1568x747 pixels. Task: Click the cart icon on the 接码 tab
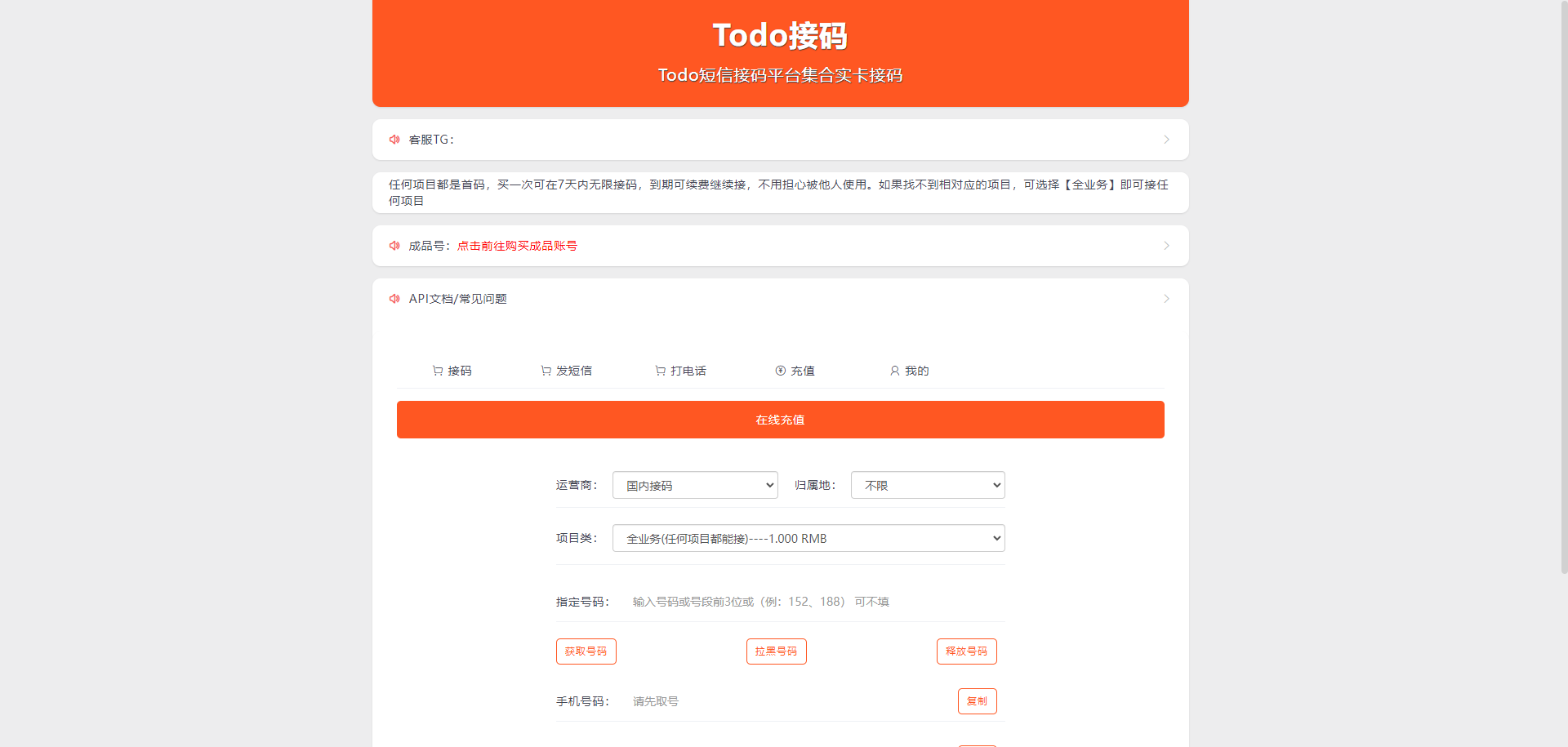pos(438,371)
